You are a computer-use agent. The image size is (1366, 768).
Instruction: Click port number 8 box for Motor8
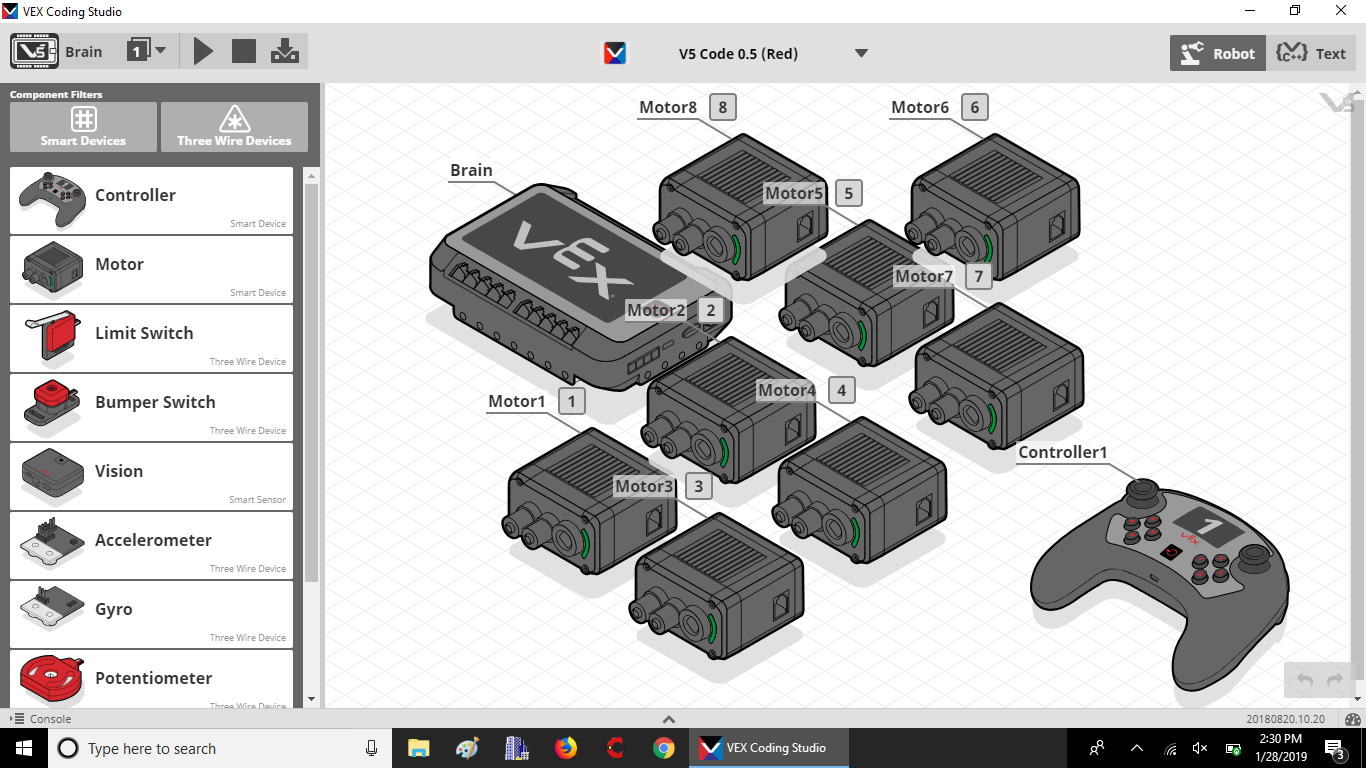point(722,108)
